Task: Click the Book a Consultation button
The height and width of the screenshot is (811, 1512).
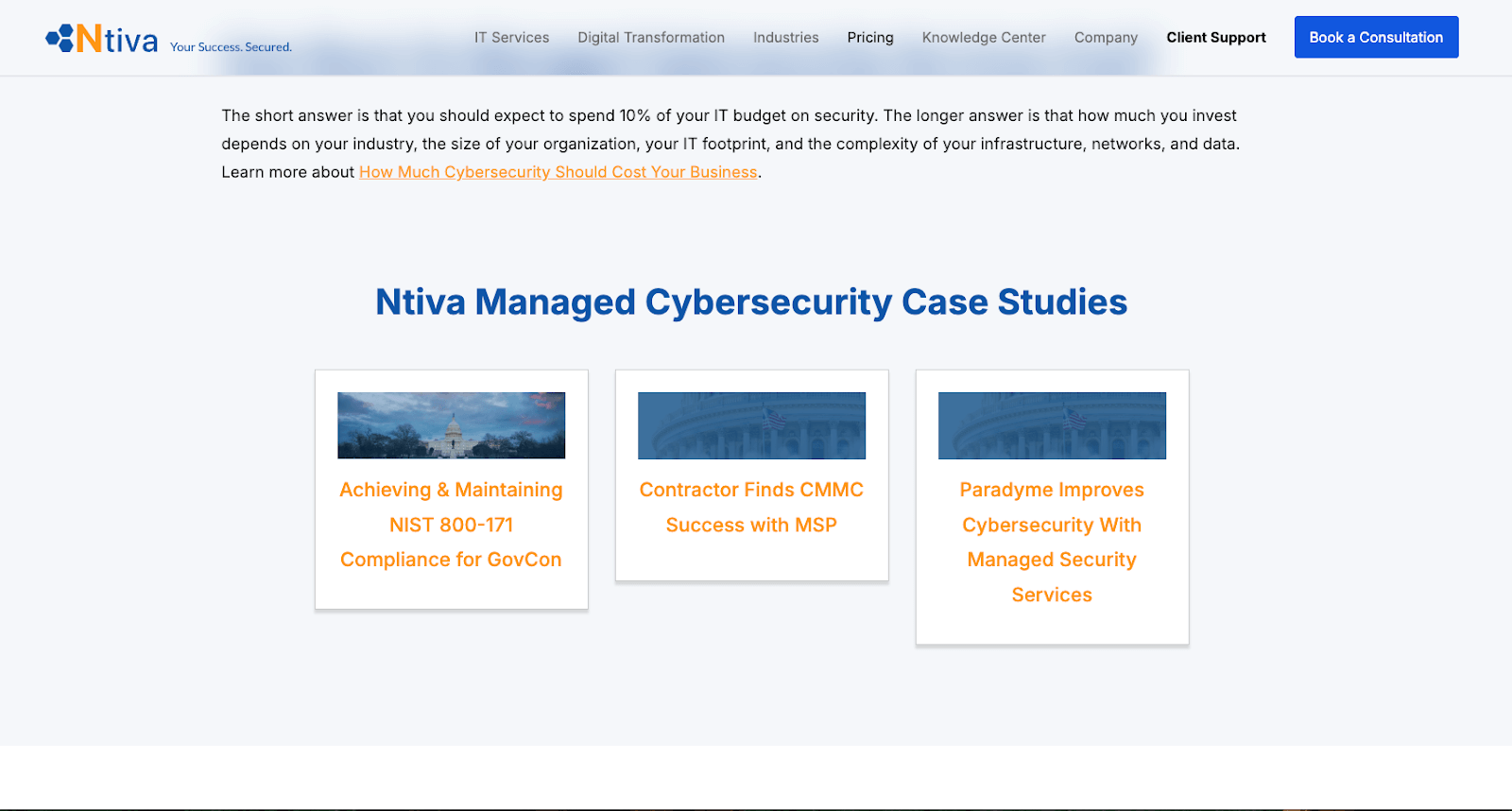Action: point(1376,37)
